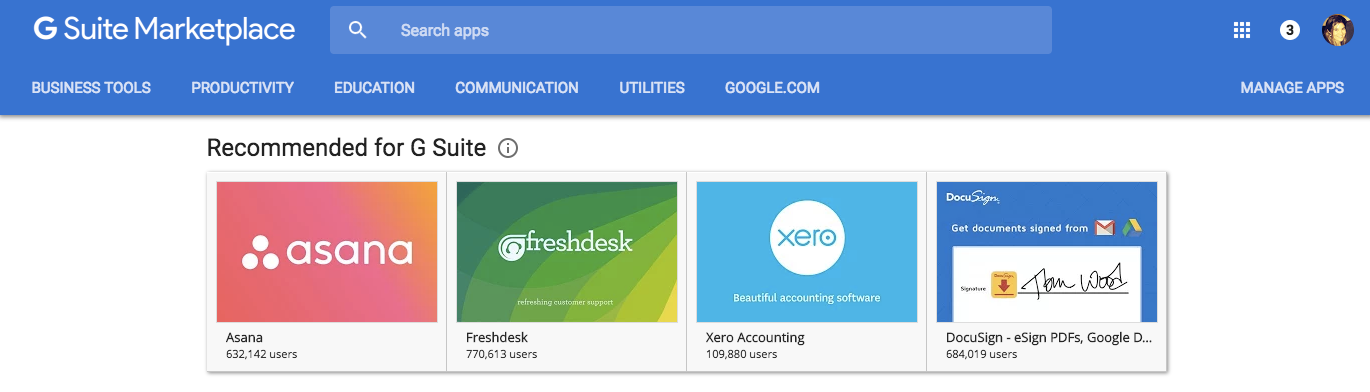Select the Xero accounting app image

point(807,252)
